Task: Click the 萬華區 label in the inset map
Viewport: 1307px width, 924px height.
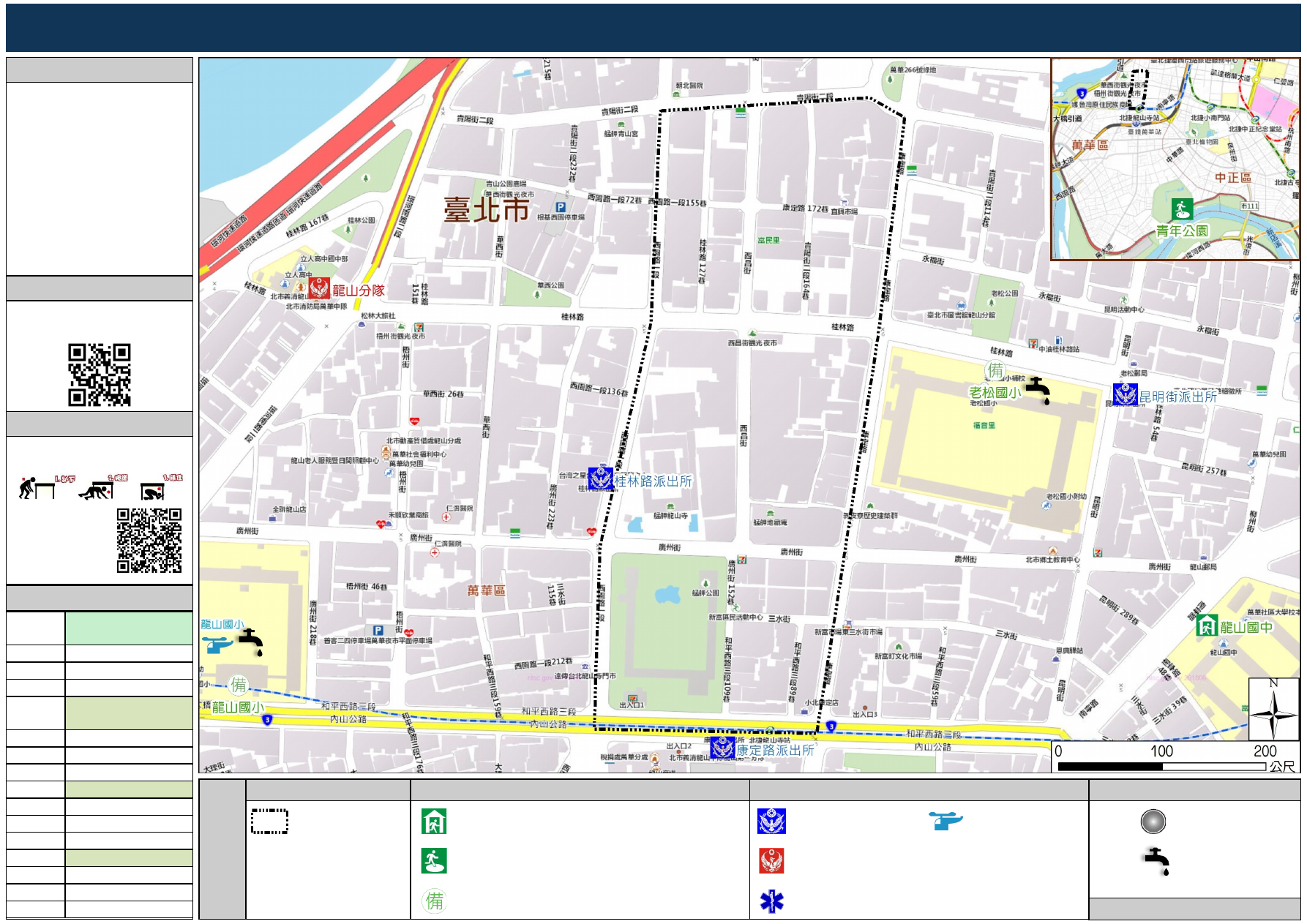Action: coord(1090,145)
